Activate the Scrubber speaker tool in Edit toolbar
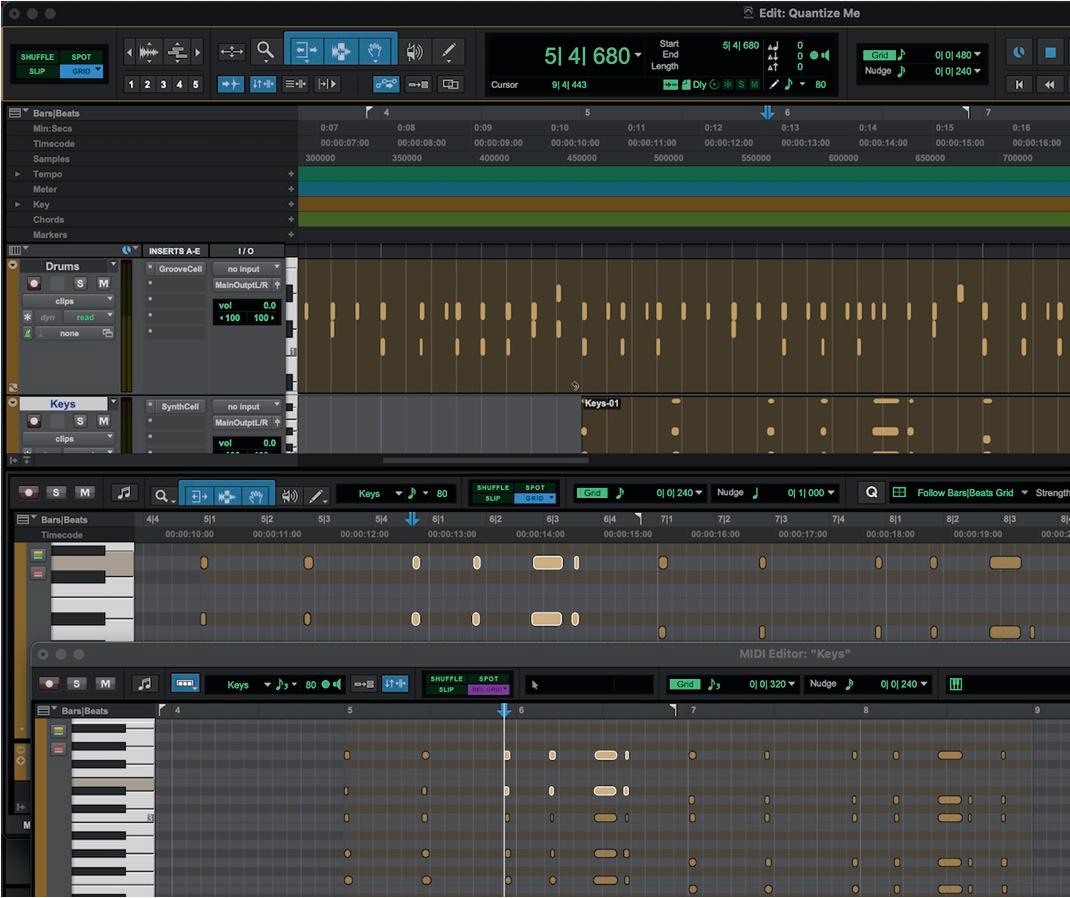 (413, 51)
